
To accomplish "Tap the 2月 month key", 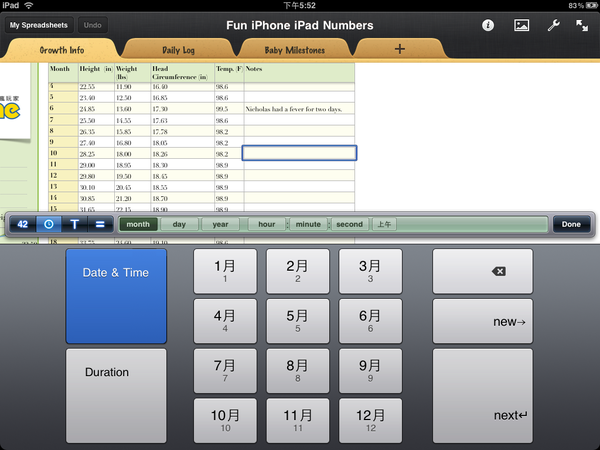I will coord(298,271).
